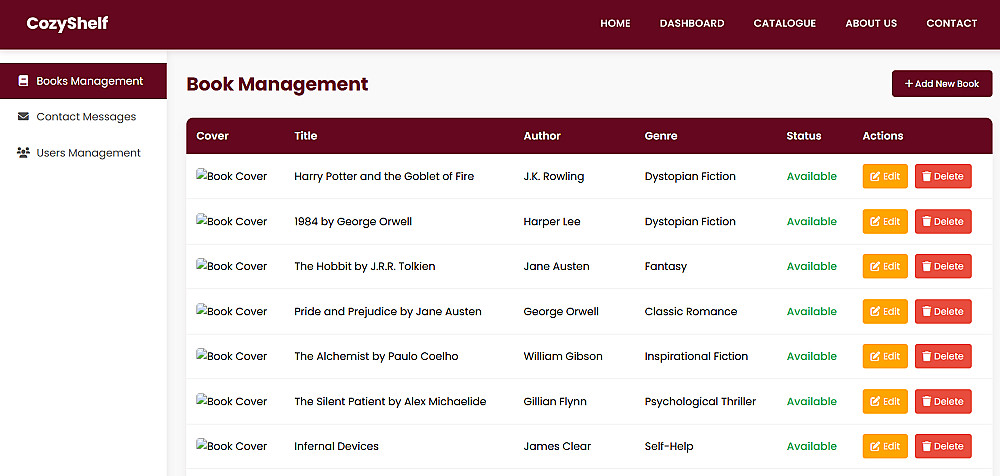
Task: Click the CozyShelf logo
Action: click(x=67, y=23)
